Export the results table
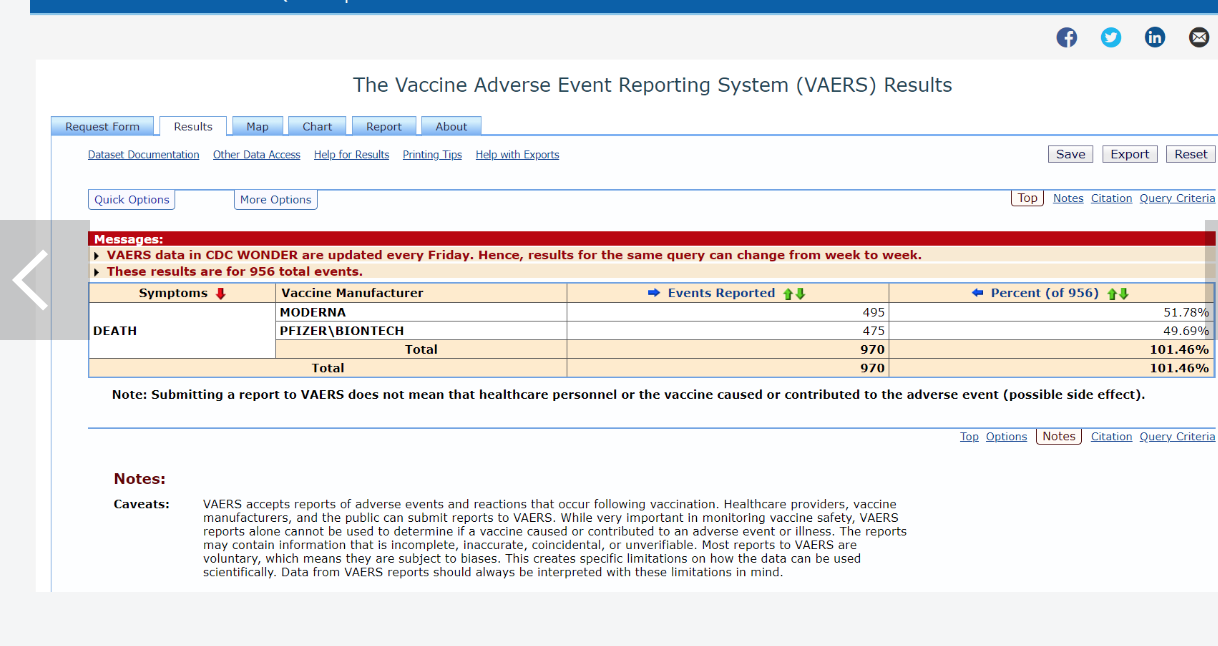 tap(1129, 154)
